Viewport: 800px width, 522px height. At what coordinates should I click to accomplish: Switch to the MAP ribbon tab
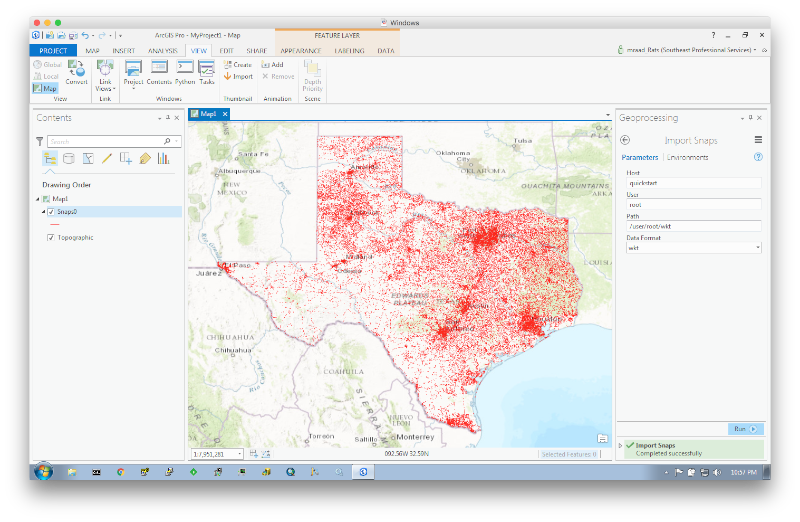tap(92, 51)
